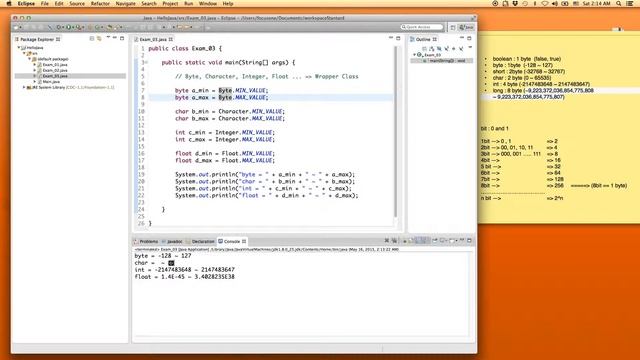640x360 pixels.
Task: Minimize the Console view
Action: tap(462, 240)
